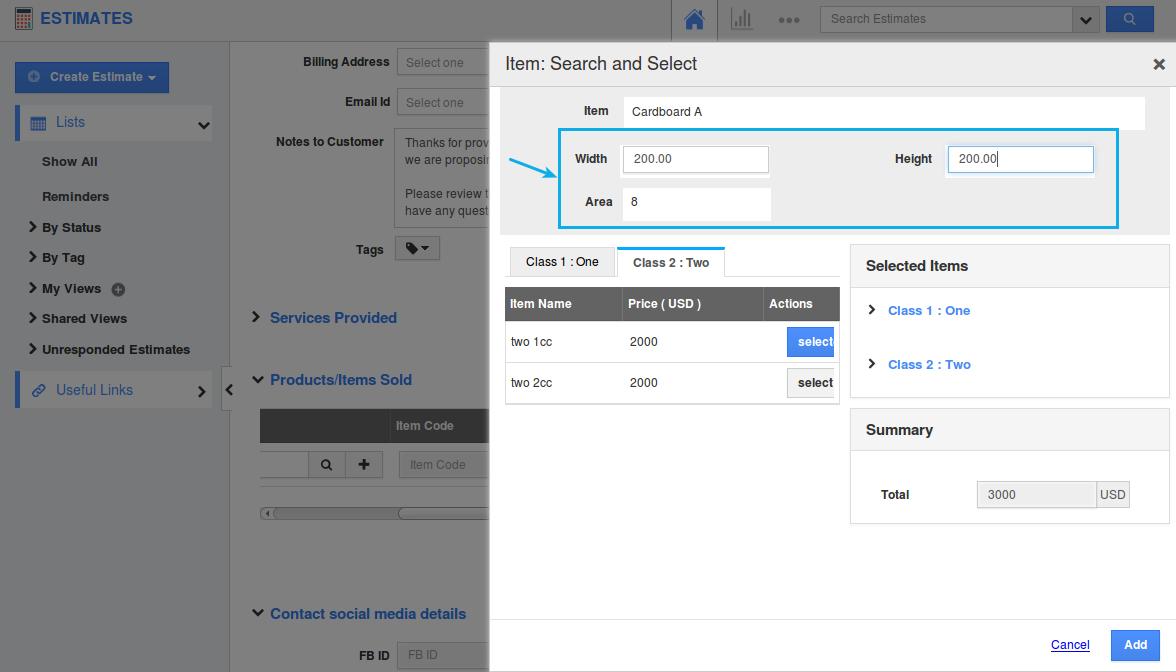Close the Item Search and Select dialog
This screenshot has height=672, width=1176.
pyautogui.click(x=1159, y=64)
